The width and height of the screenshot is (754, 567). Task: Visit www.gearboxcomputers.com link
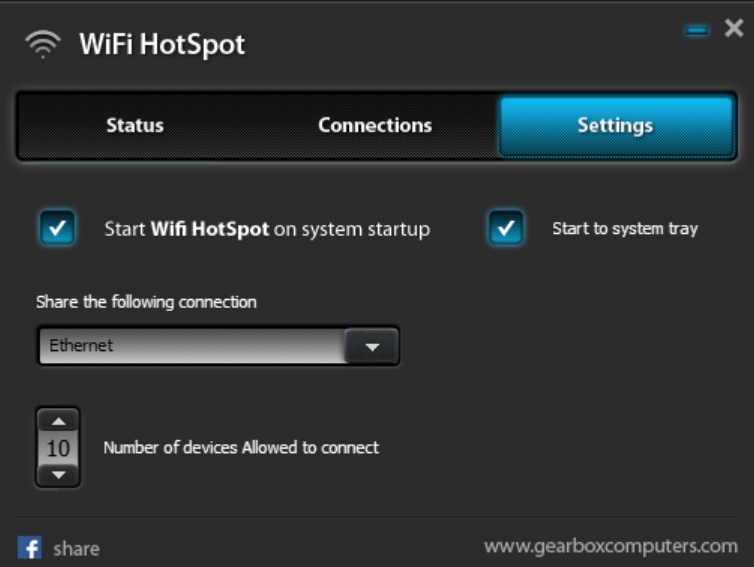click(611, 546)
